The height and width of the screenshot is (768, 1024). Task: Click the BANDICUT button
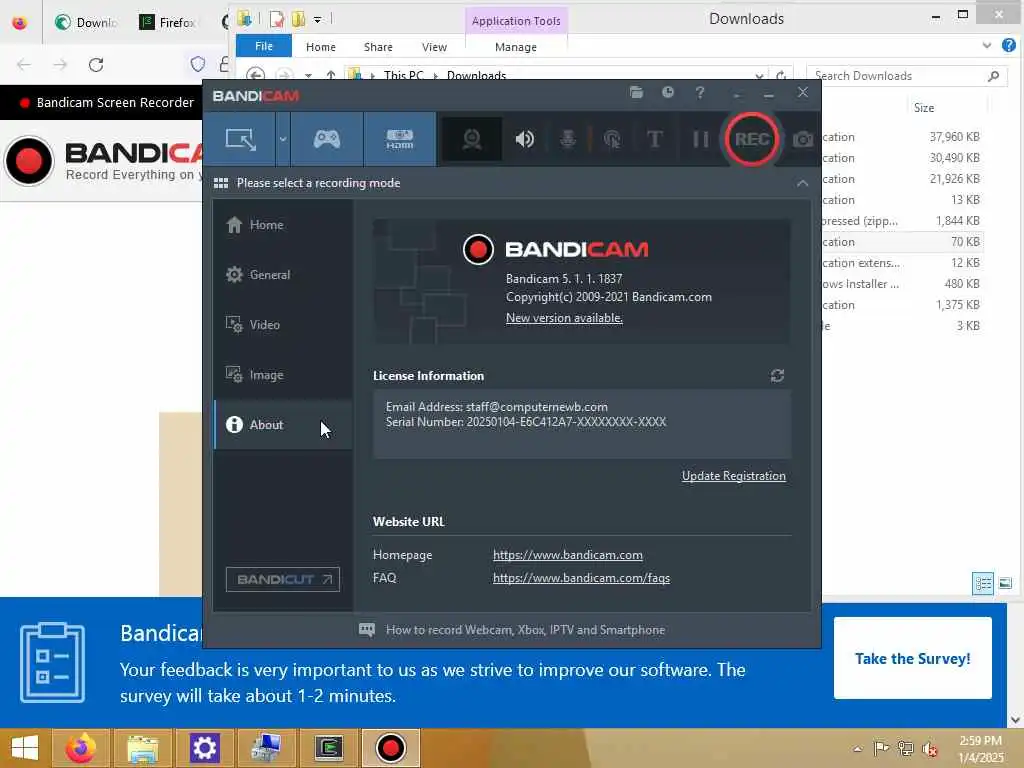[283, 579]
